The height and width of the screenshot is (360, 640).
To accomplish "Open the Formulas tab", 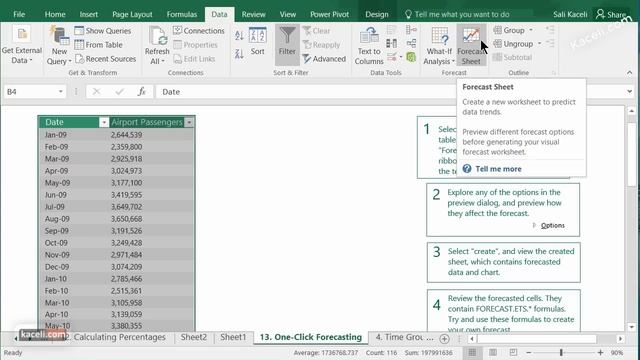I will (182, 14).
